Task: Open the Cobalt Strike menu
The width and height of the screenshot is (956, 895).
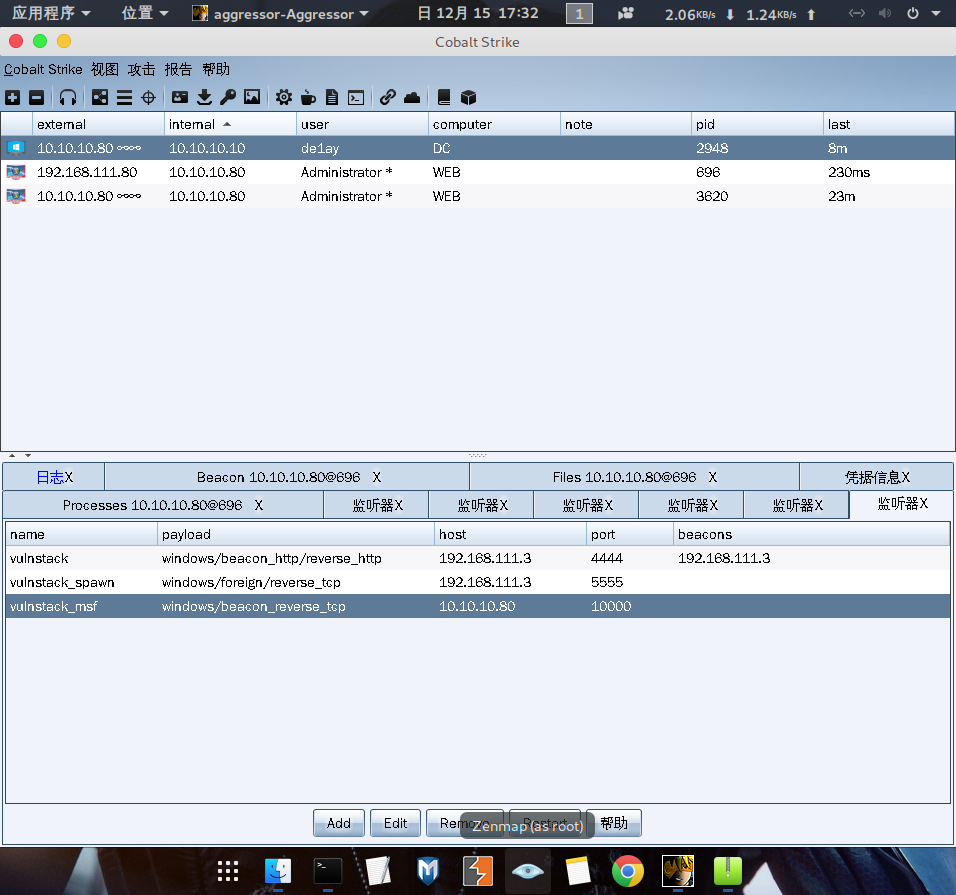Action: coord(43,70)
